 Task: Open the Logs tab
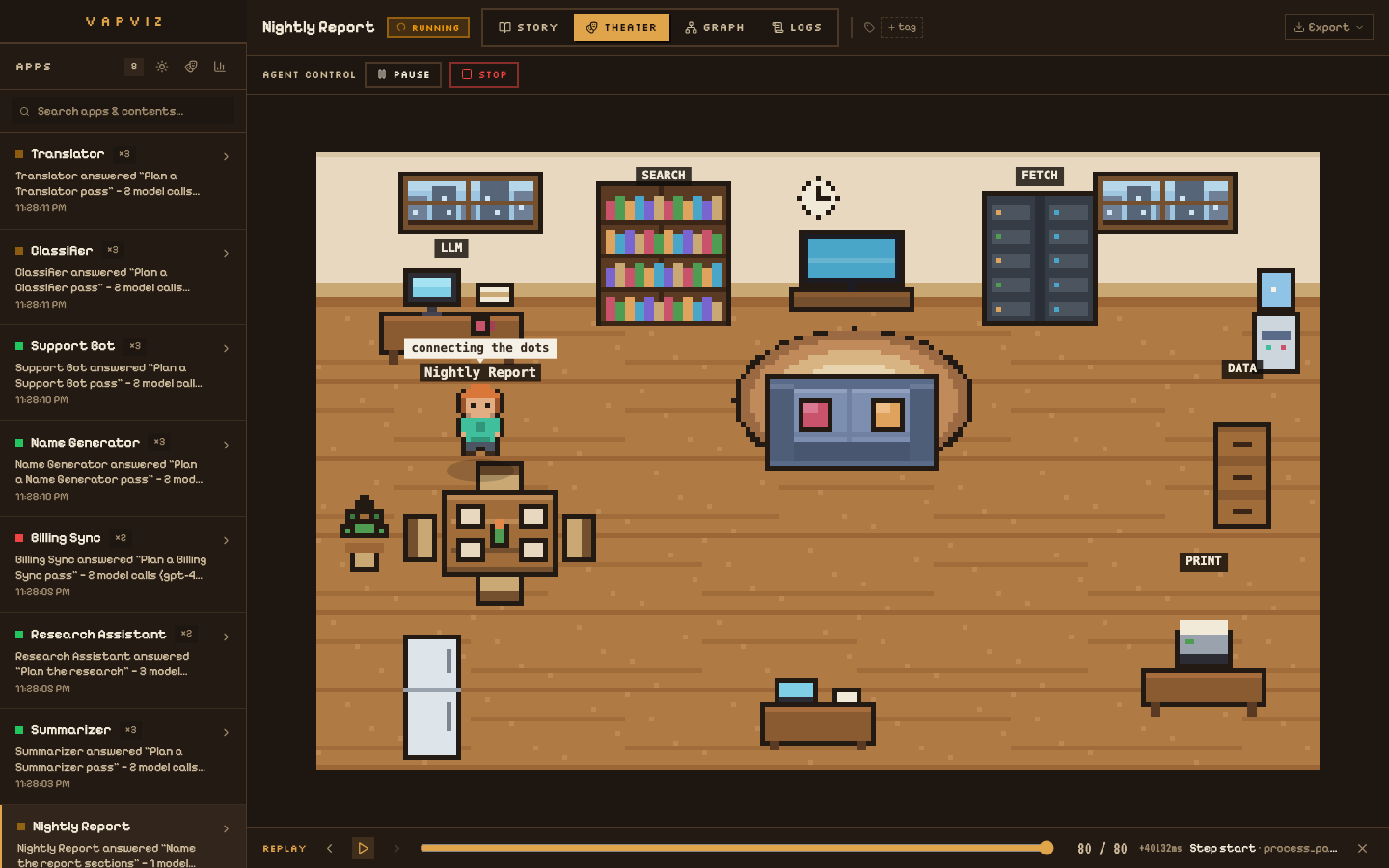coord(797,27)
